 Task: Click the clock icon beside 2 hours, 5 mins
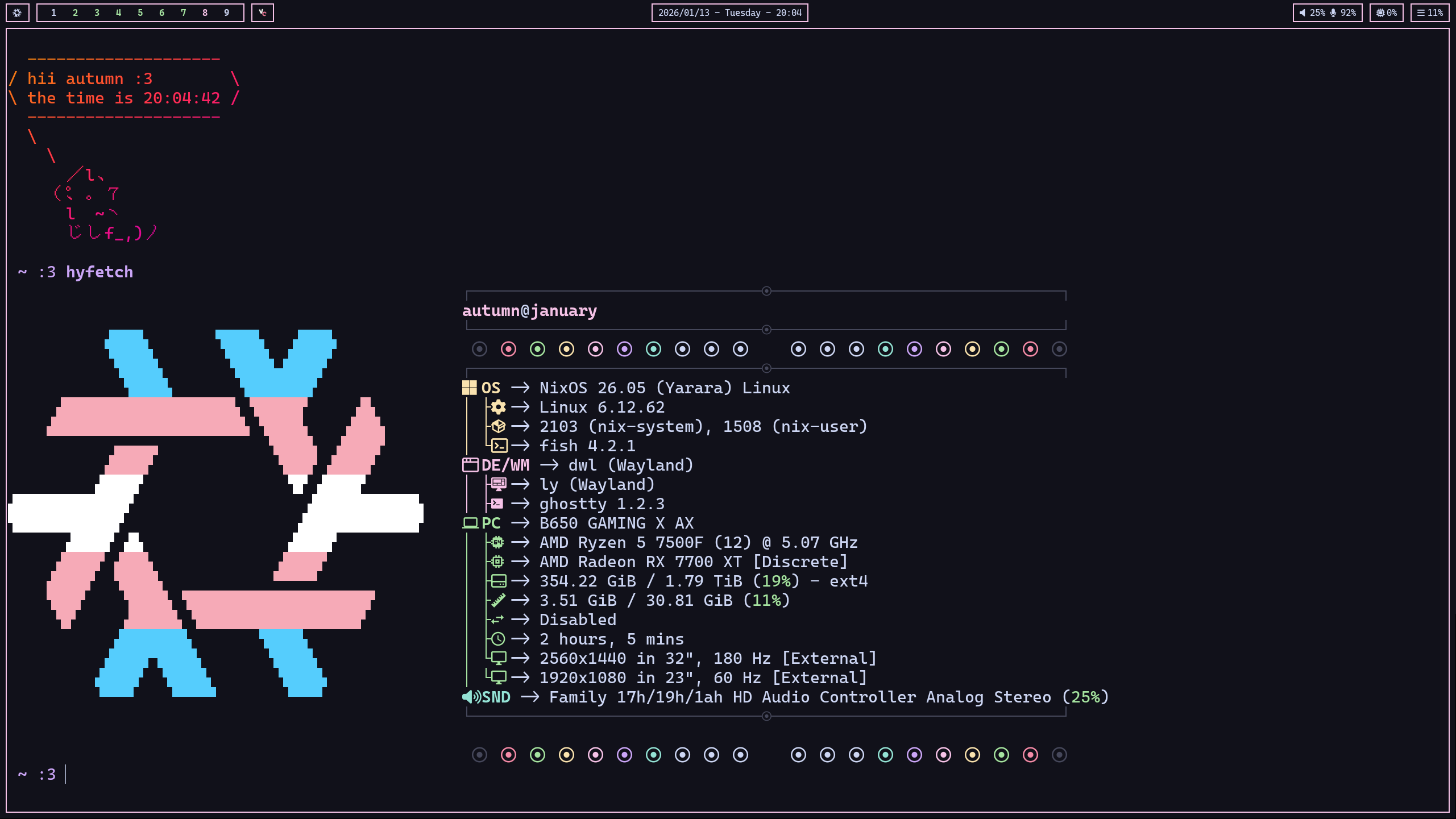[499, 639]
